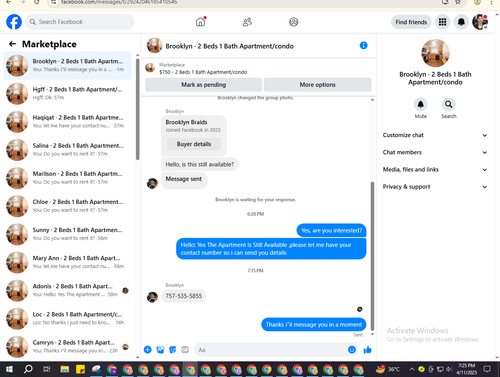Open the account profile picture menu
Image resolution: width=500 pixels, height=377 pixels.
[480, 22]
